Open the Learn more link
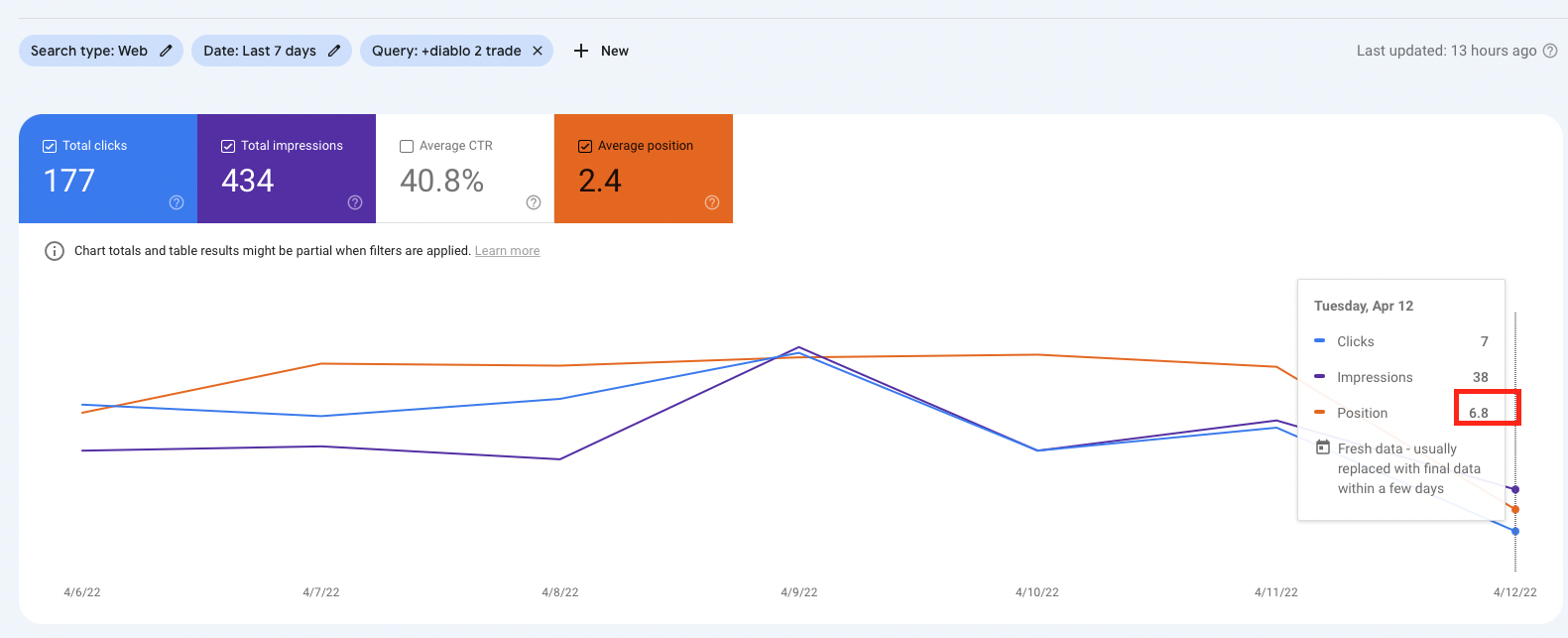Image resolution: width=1568 pixels, height=638 pixels. (507, 251)
